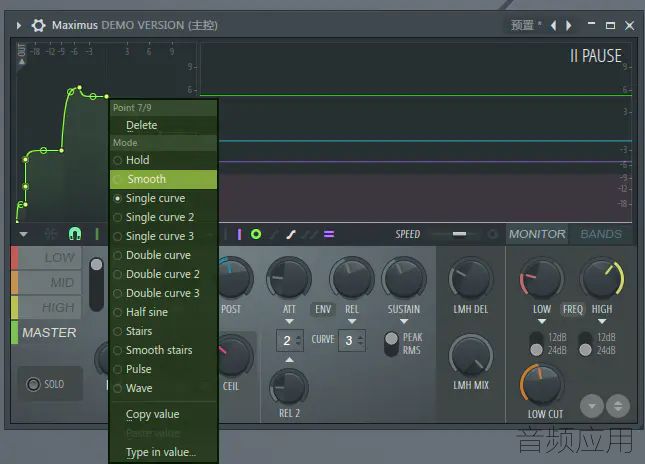Select Double curve 3 mode
Screen dimensions: 645x464
[x=163, y=293]
